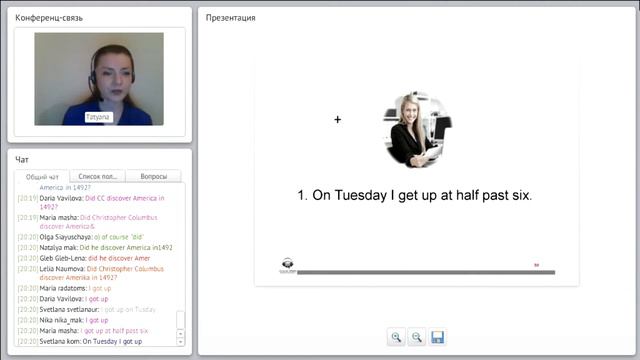Click Maria masha's Christopher Columbus message
Image resolution: width=640 pixels, height=360 pixels.
coord(88,222)
